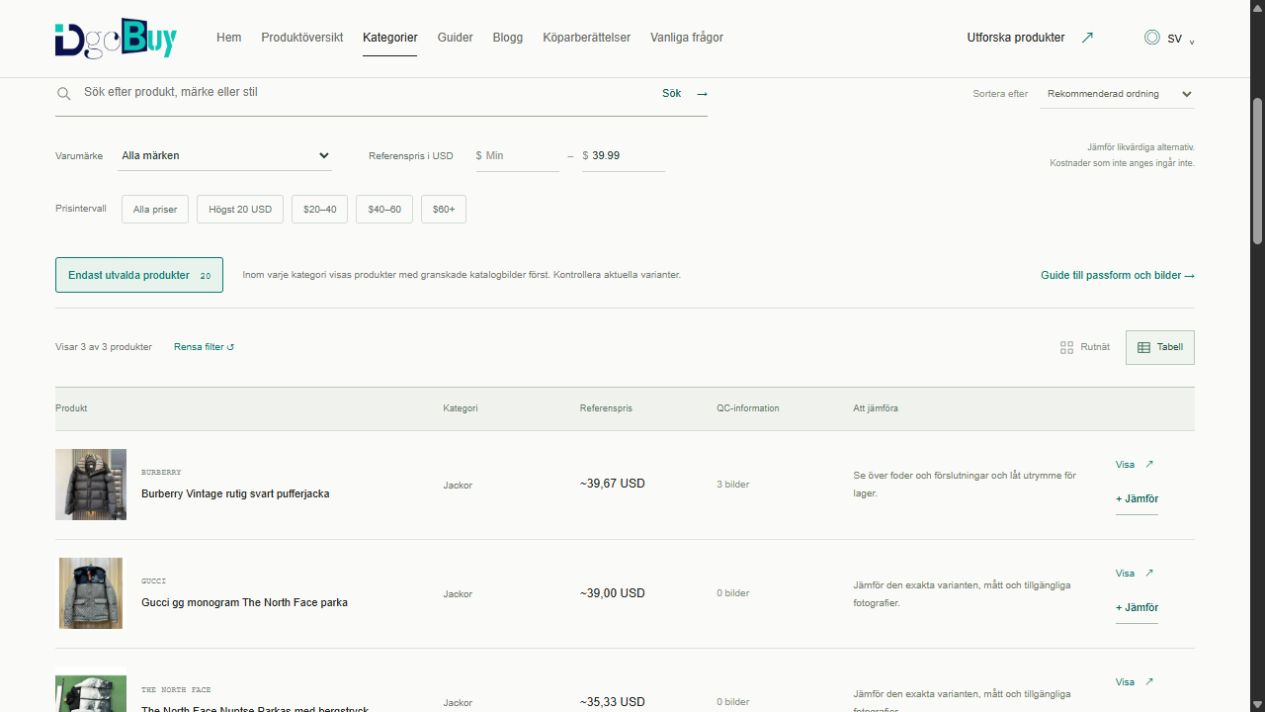
Task: Click the Burberry Vintage rutig svart pufferjacka title
Action: point(235,494)
